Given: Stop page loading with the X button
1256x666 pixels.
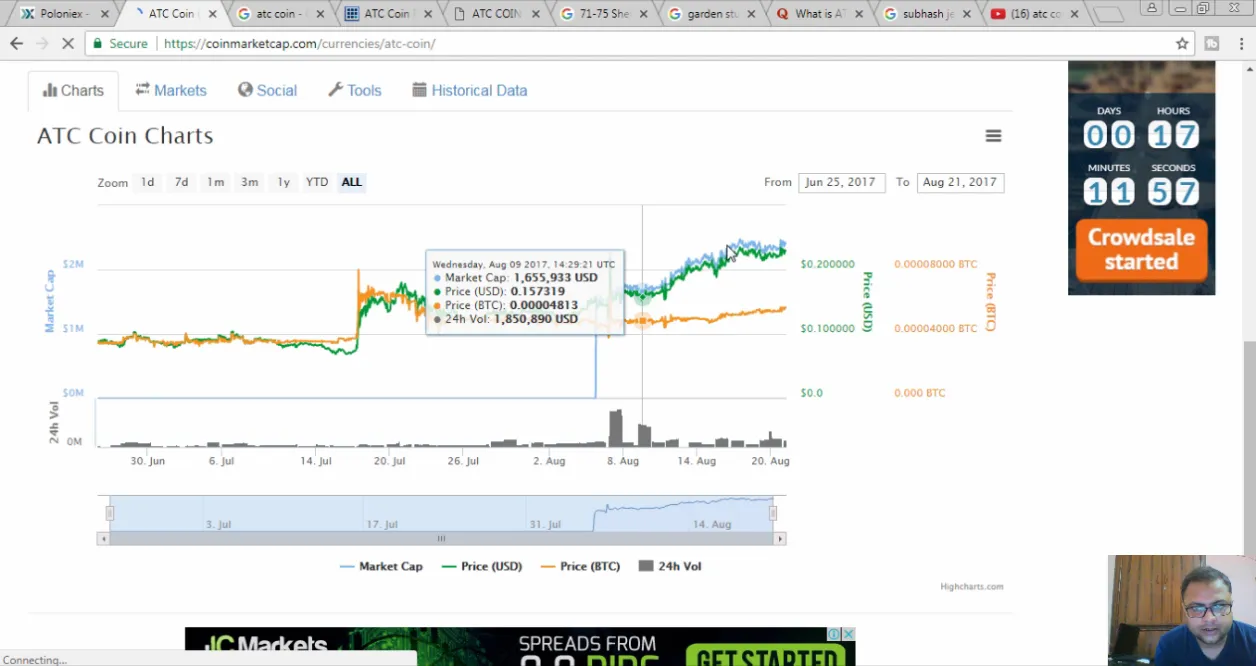Looking at the screenshot, I should 68,44.
